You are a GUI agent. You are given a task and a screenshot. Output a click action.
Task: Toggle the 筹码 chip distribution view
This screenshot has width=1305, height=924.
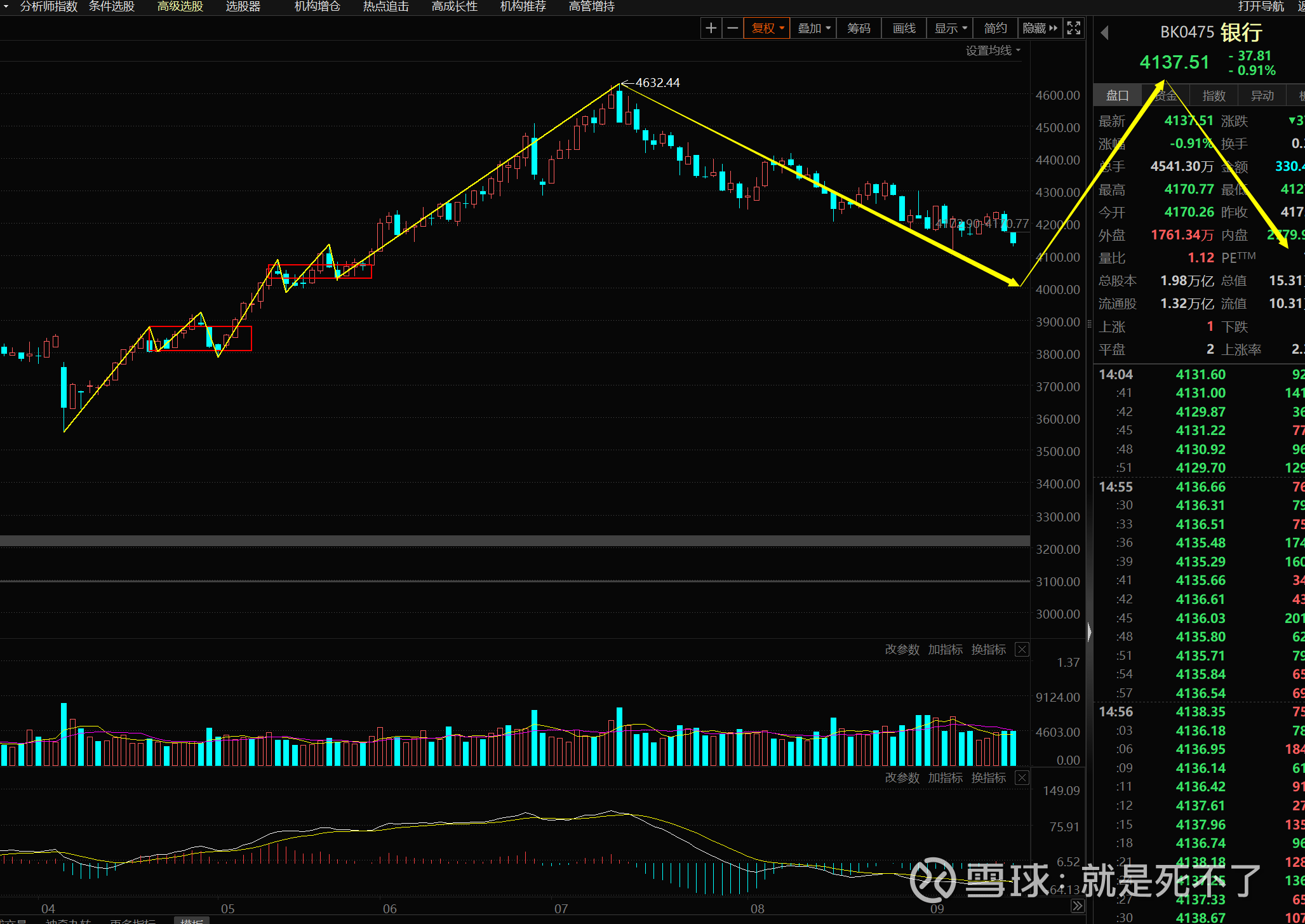click(x=859, y=28)
